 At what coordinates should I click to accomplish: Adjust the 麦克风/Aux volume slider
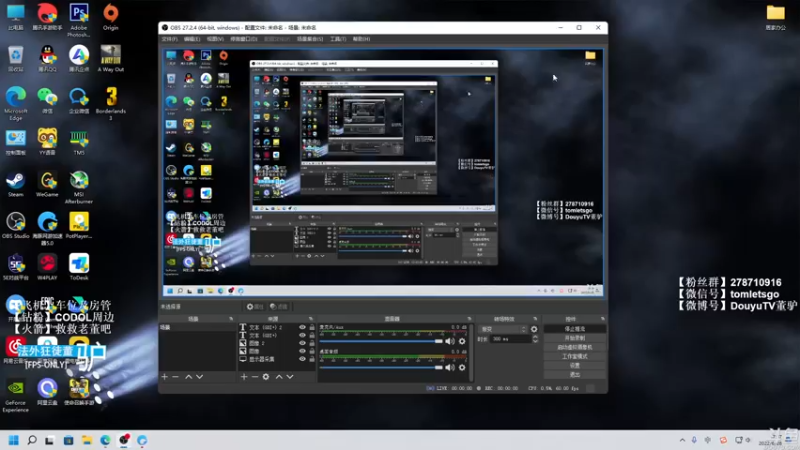tap(381, 341)
